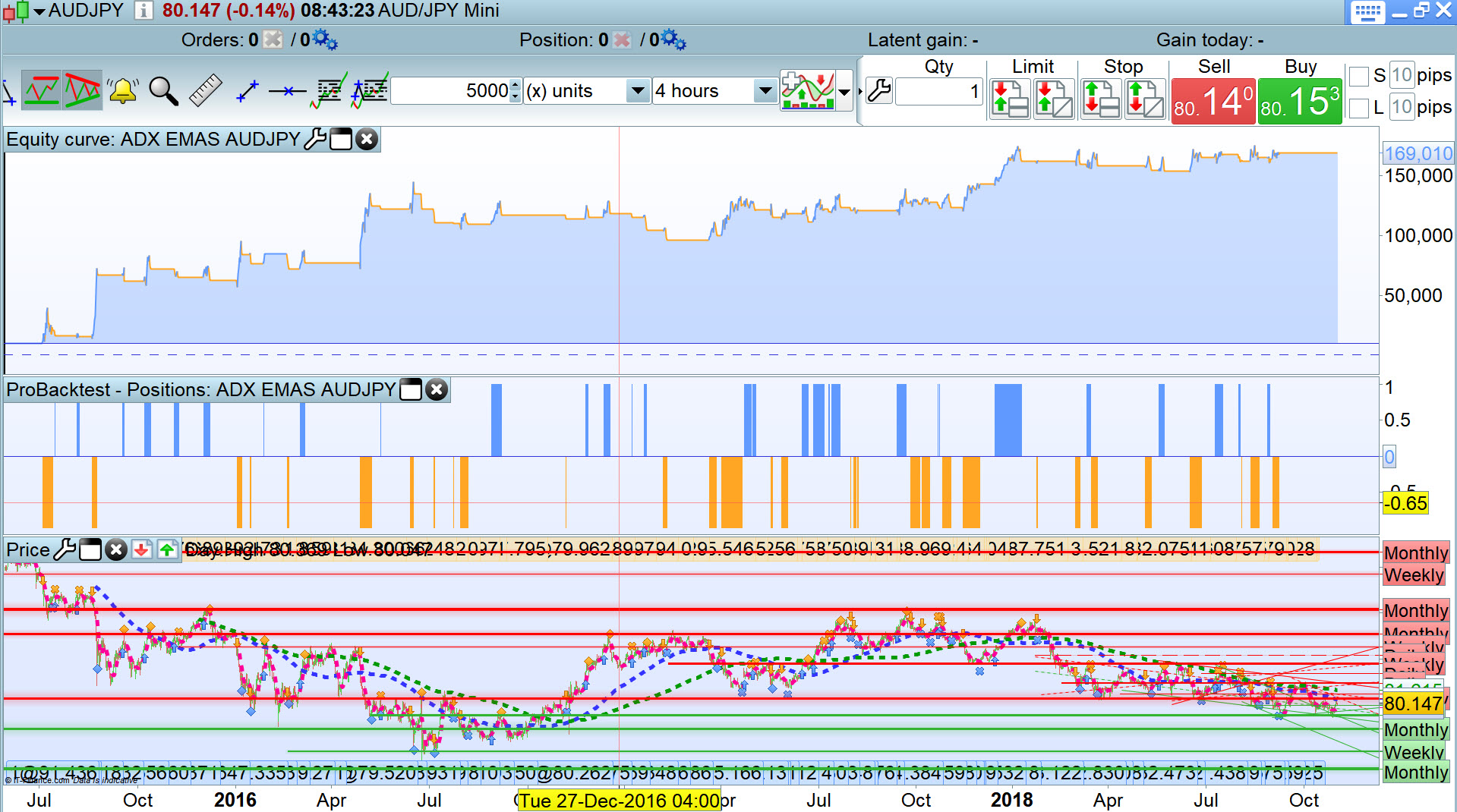Close the position with the red X icon

tap(621, 39)
